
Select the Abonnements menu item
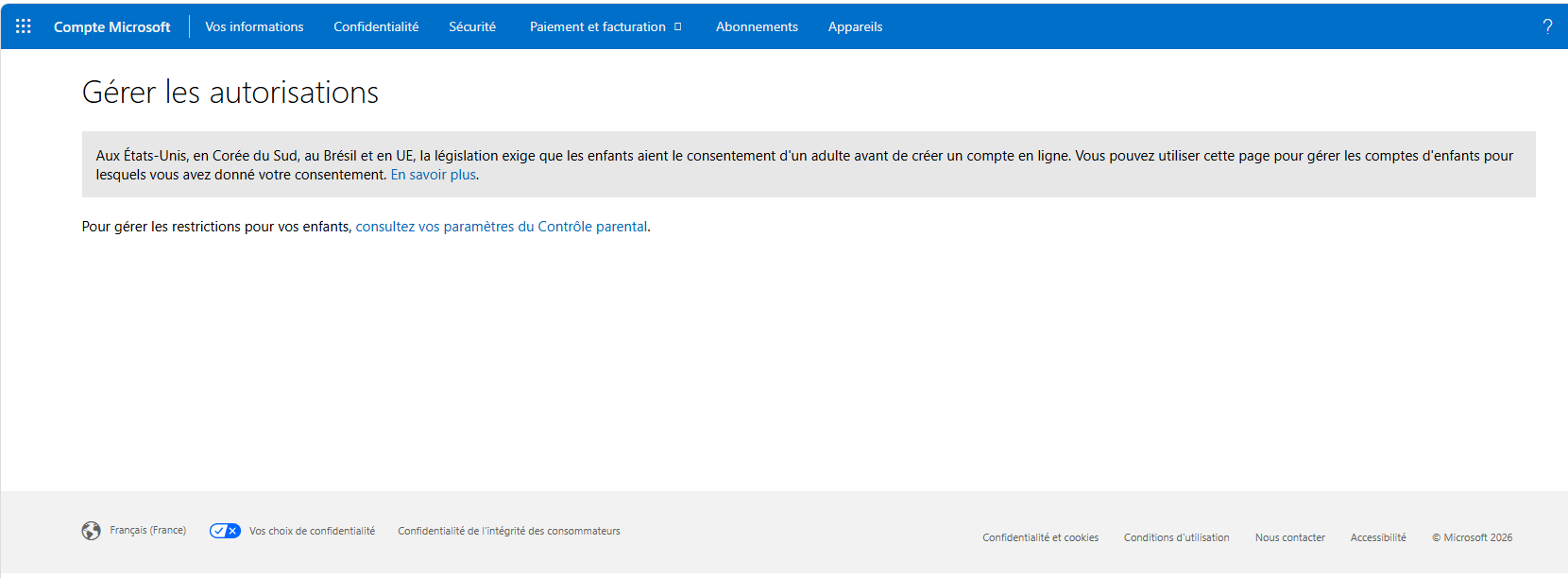[757, 26]
